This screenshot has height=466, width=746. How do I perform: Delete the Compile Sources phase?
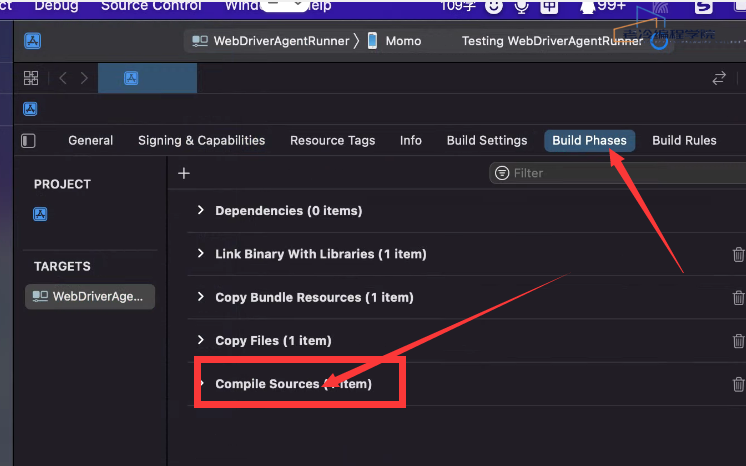[738, 384]
